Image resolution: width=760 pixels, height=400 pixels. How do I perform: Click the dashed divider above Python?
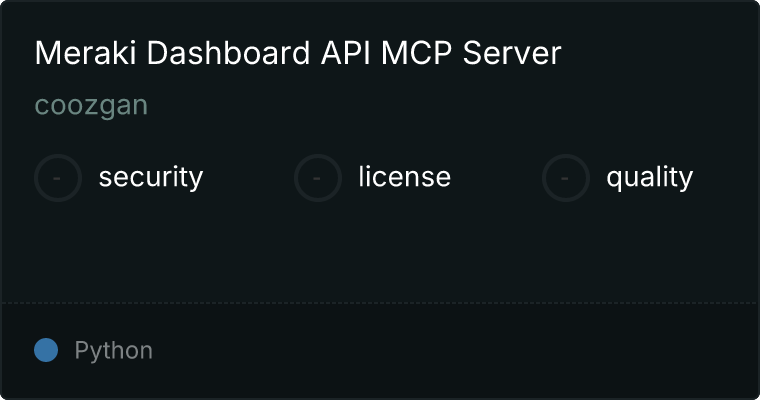click(x=380, y=303)
